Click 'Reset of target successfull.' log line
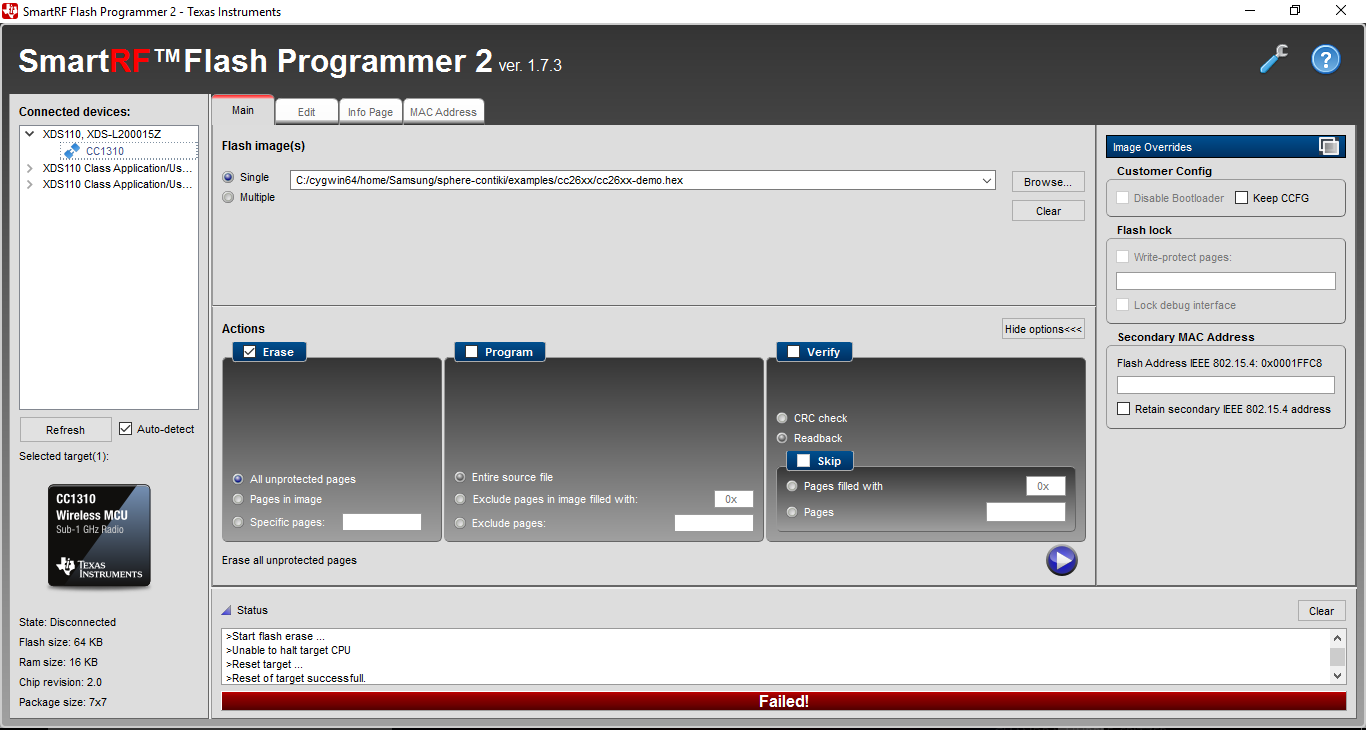 pyautogui.click(x=296, y=678)
